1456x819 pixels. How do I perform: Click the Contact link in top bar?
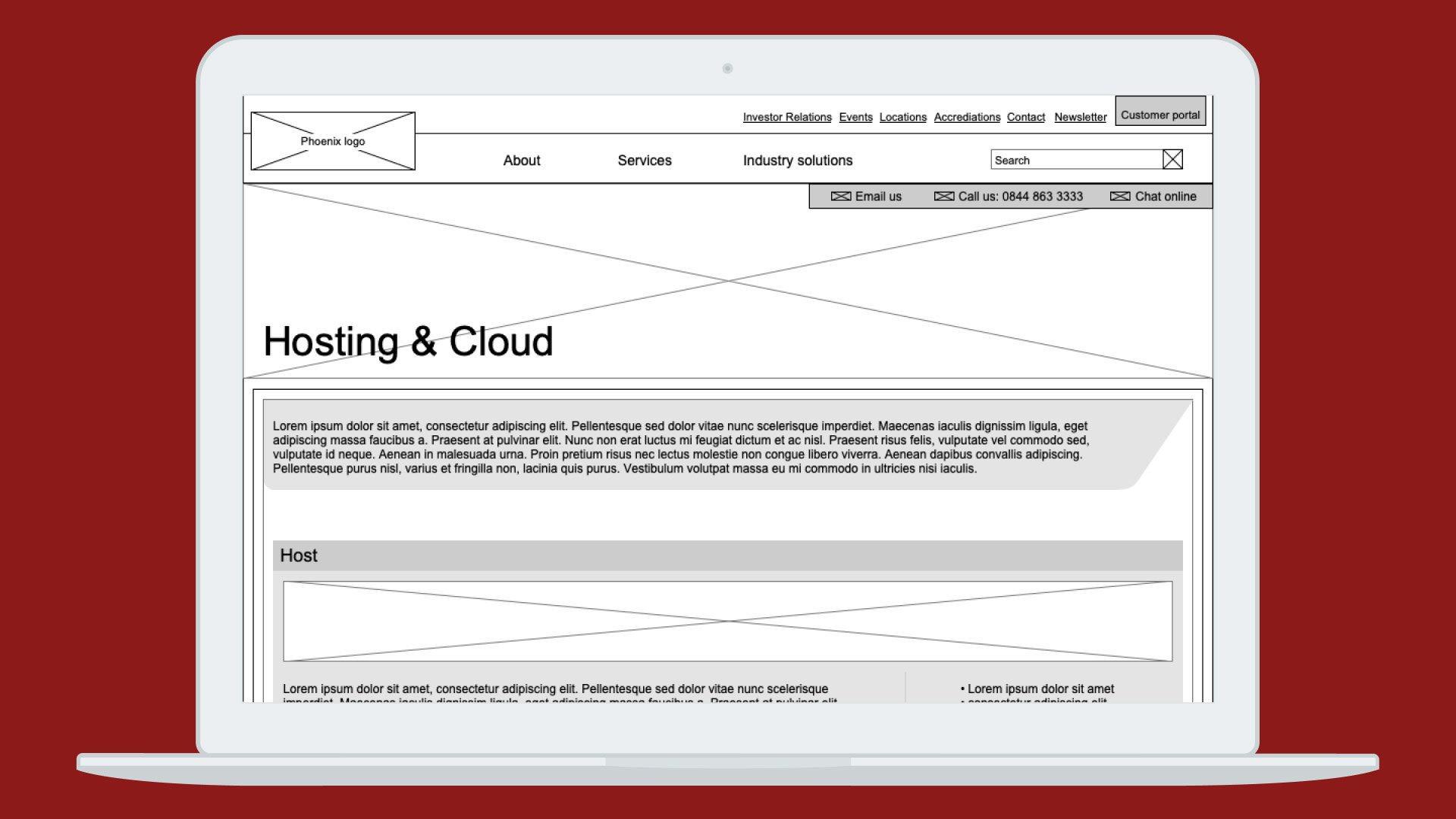(1025, 118)
